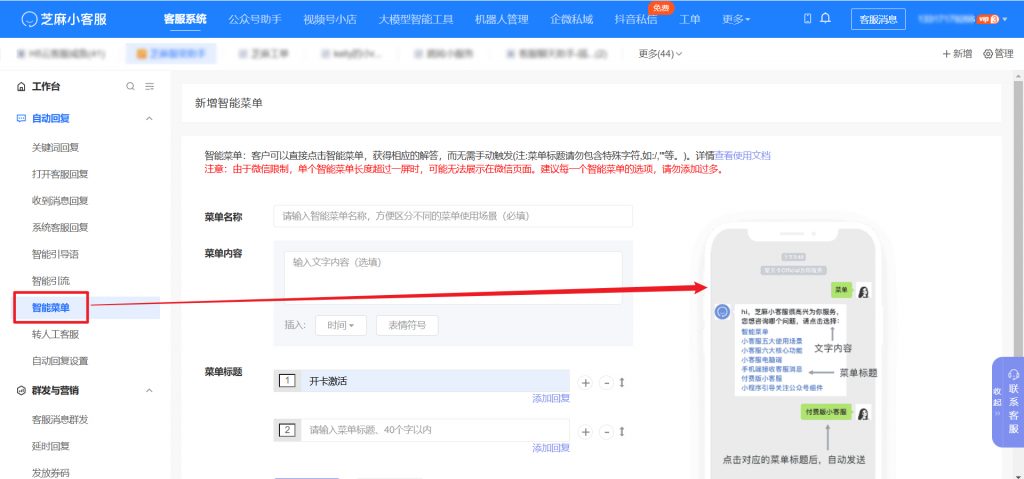The width and height of the screenshot is (1024, 479).
Task: Select 转人工客服 in sidebar
Action: pyautogui.click(x=56, y=335)
